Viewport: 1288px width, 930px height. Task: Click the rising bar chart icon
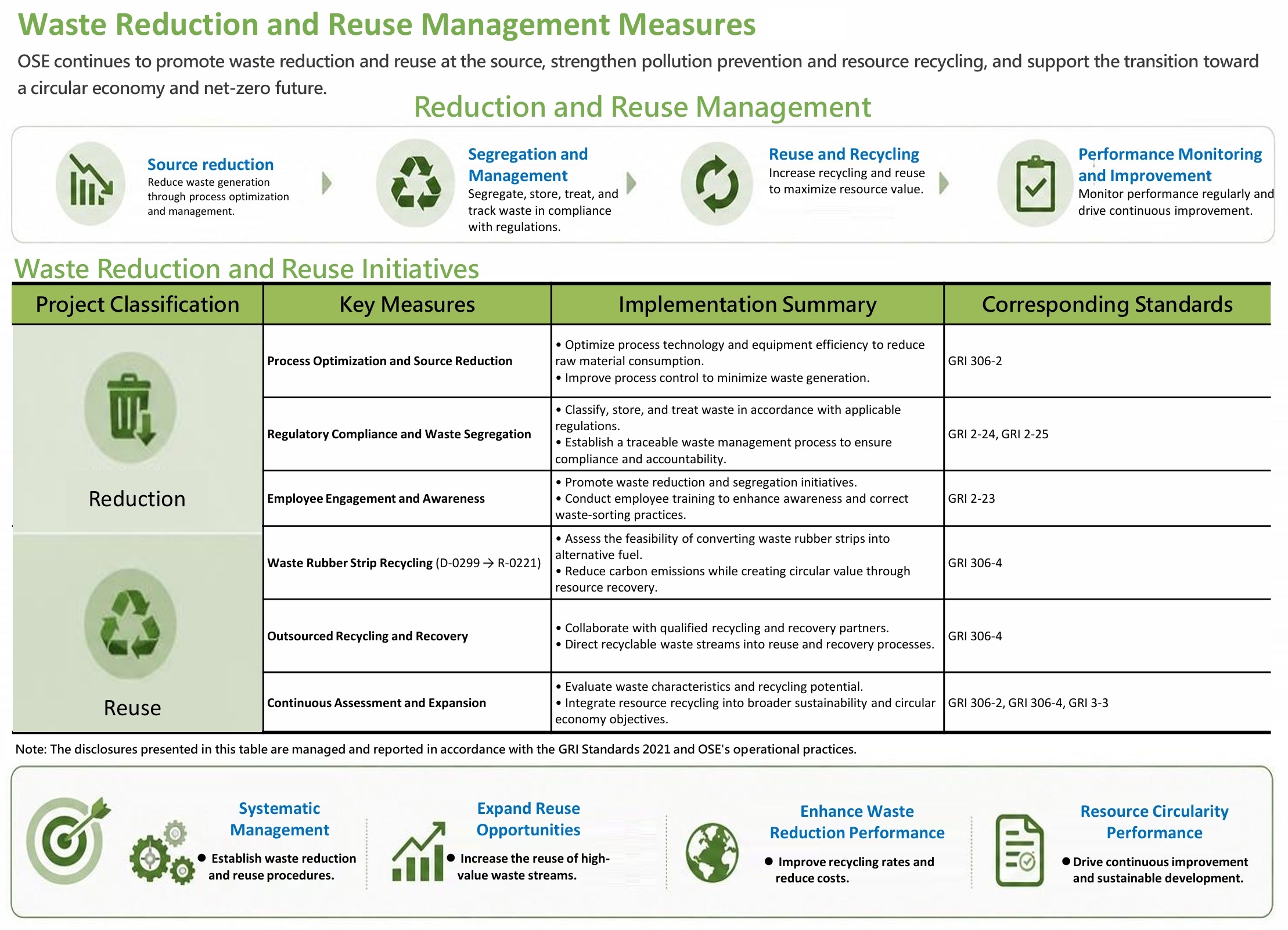pos(418,852)
